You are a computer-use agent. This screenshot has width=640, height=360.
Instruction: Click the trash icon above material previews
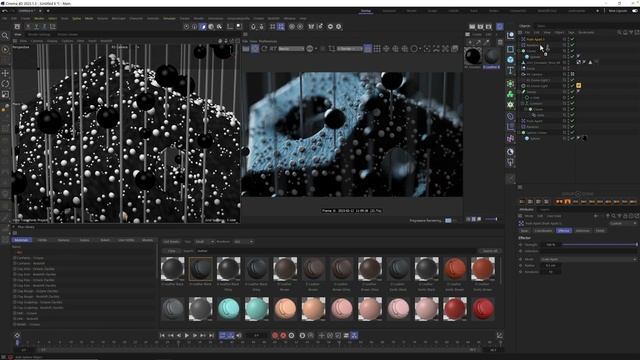pos(500,42)
